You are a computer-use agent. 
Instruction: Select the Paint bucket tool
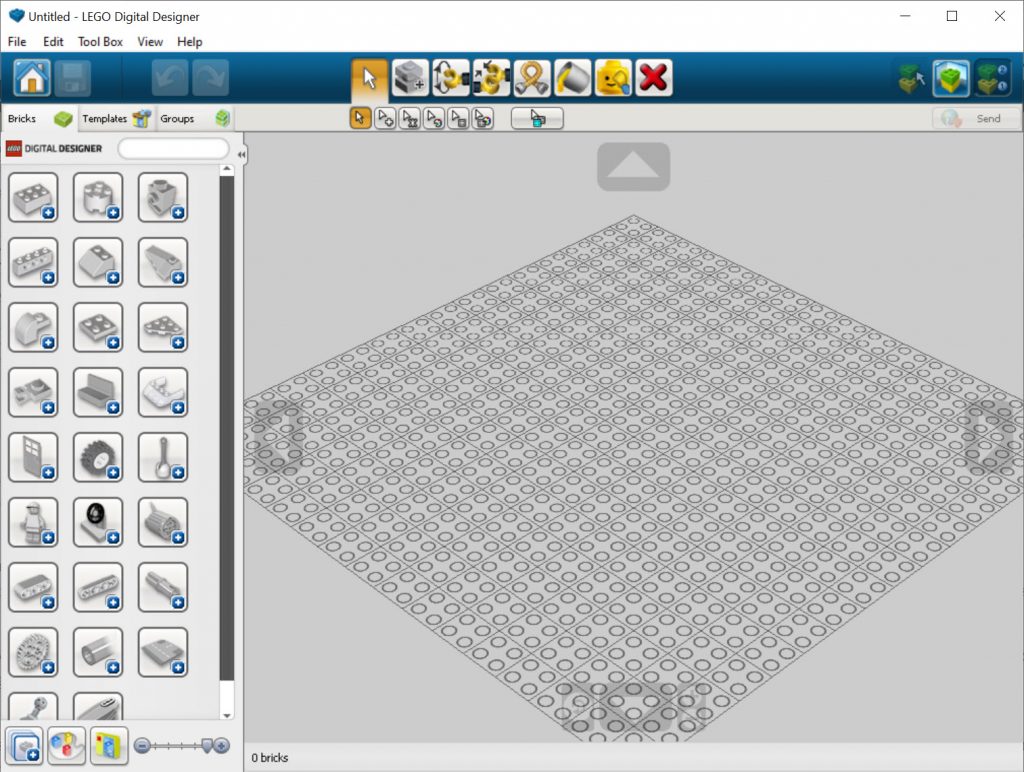click(x=573, y=78)
